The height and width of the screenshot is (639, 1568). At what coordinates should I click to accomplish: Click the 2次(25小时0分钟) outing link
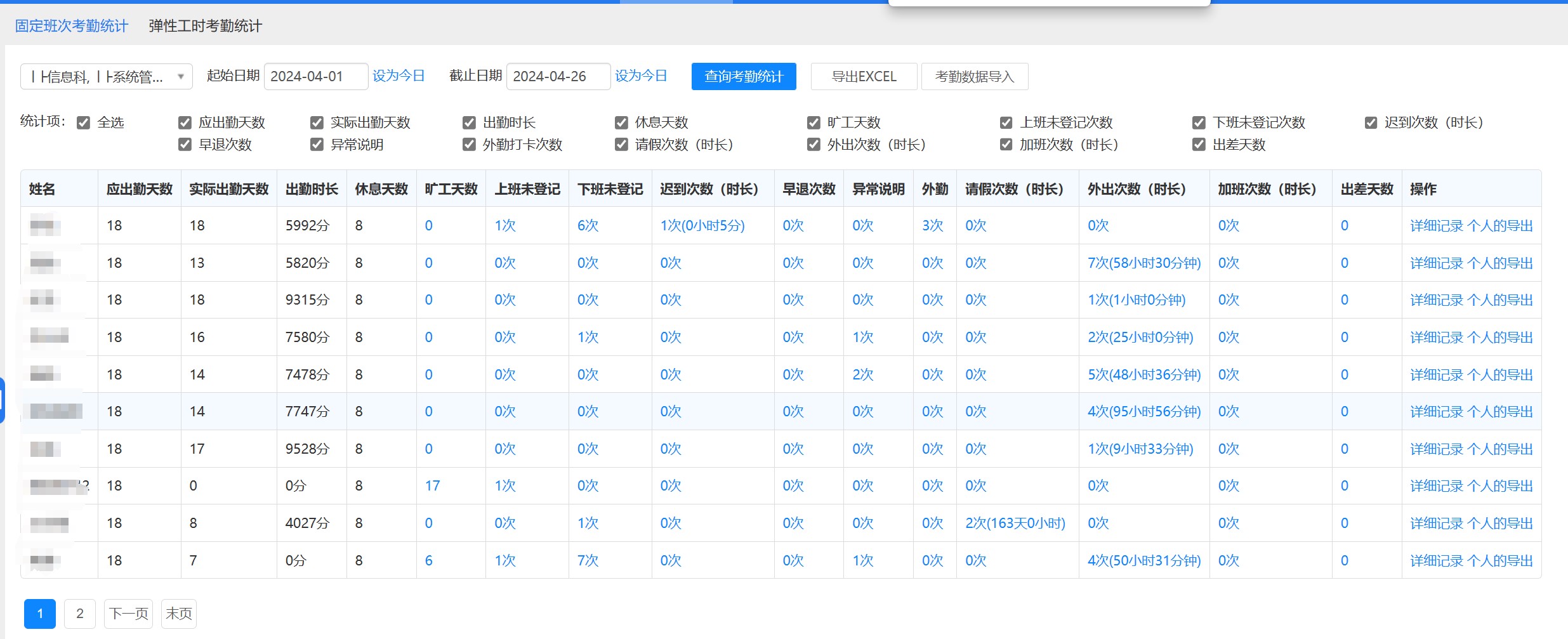pos(1140,338)
